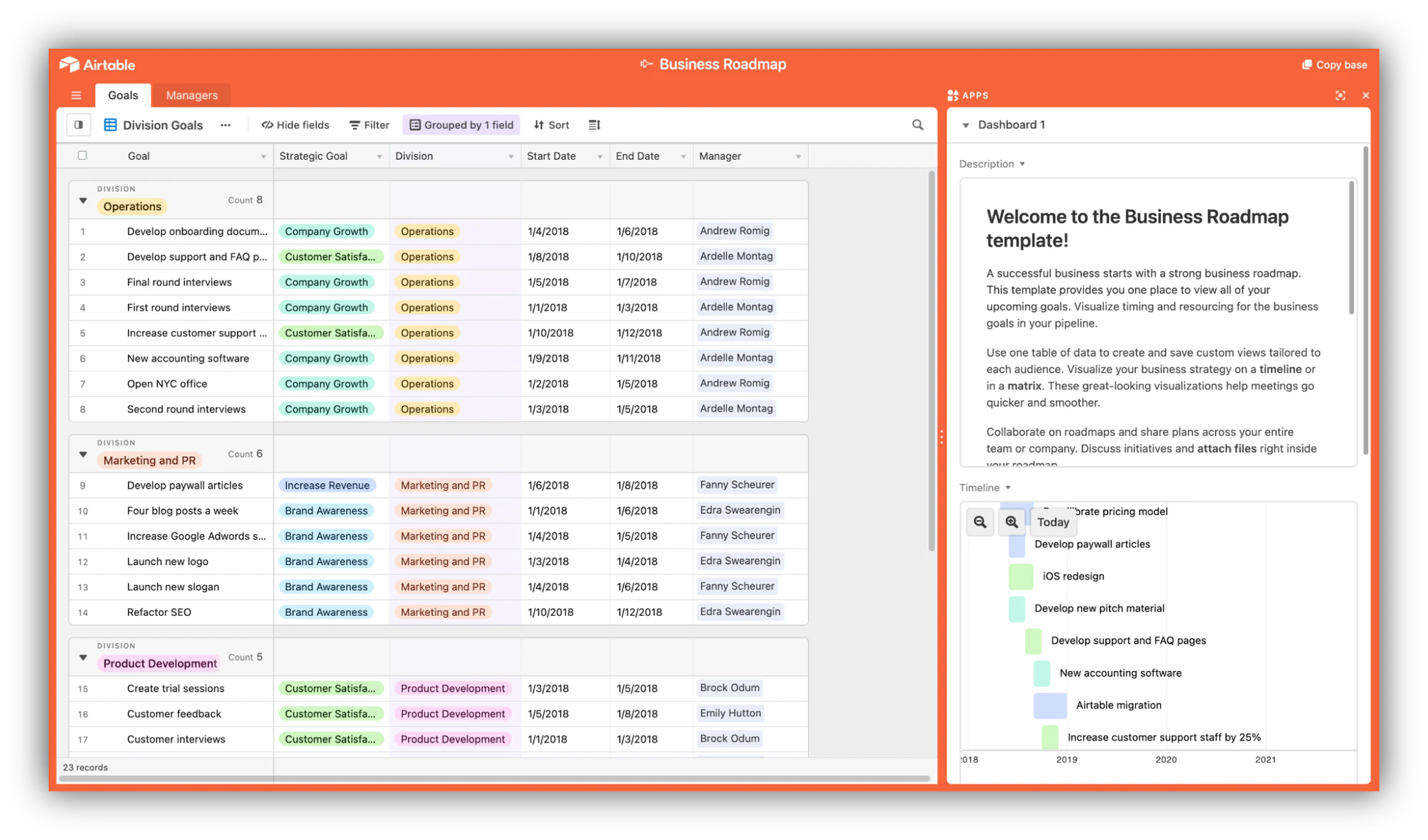1428x840 pixels.
Task: Click the grid horizontal scrollbar
Action: tap(494, 779)
